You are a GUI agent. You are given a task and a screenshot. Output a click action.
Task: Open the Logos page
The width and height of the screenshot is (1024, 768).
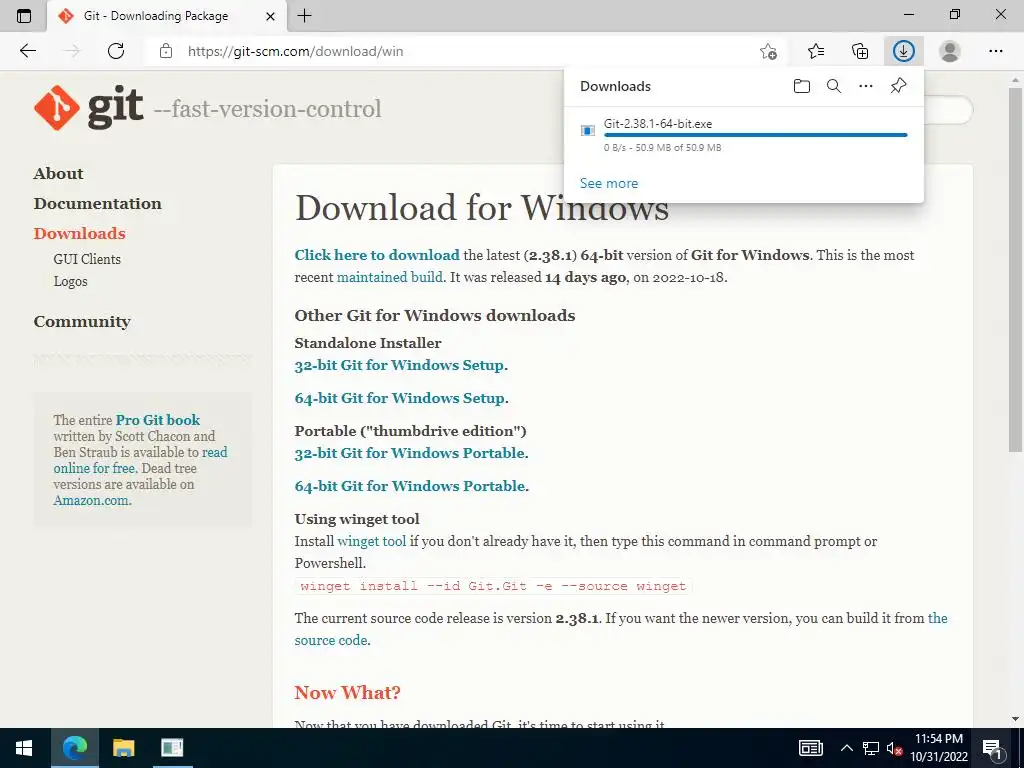pos(71,281)
